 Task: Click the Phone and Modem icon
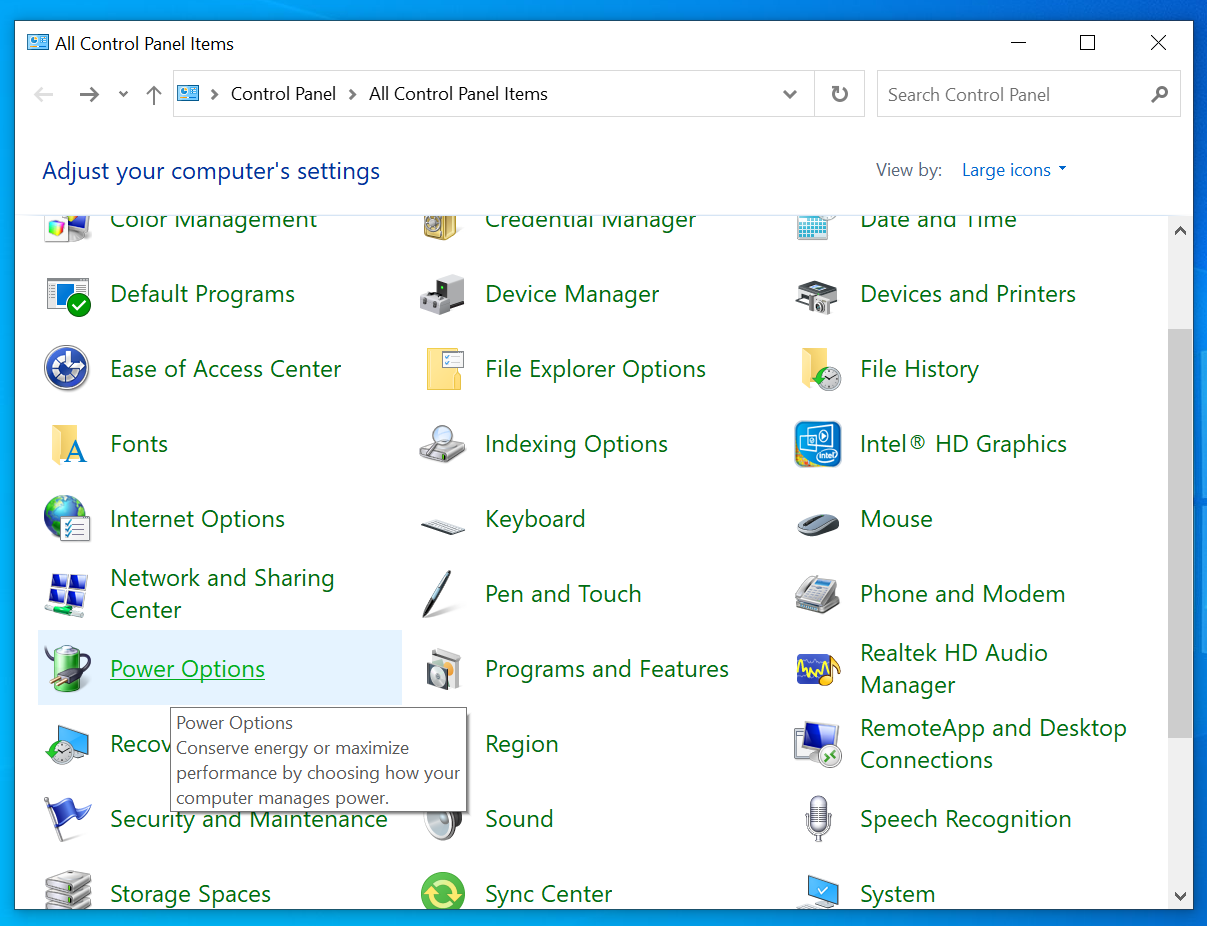point(817,594)
